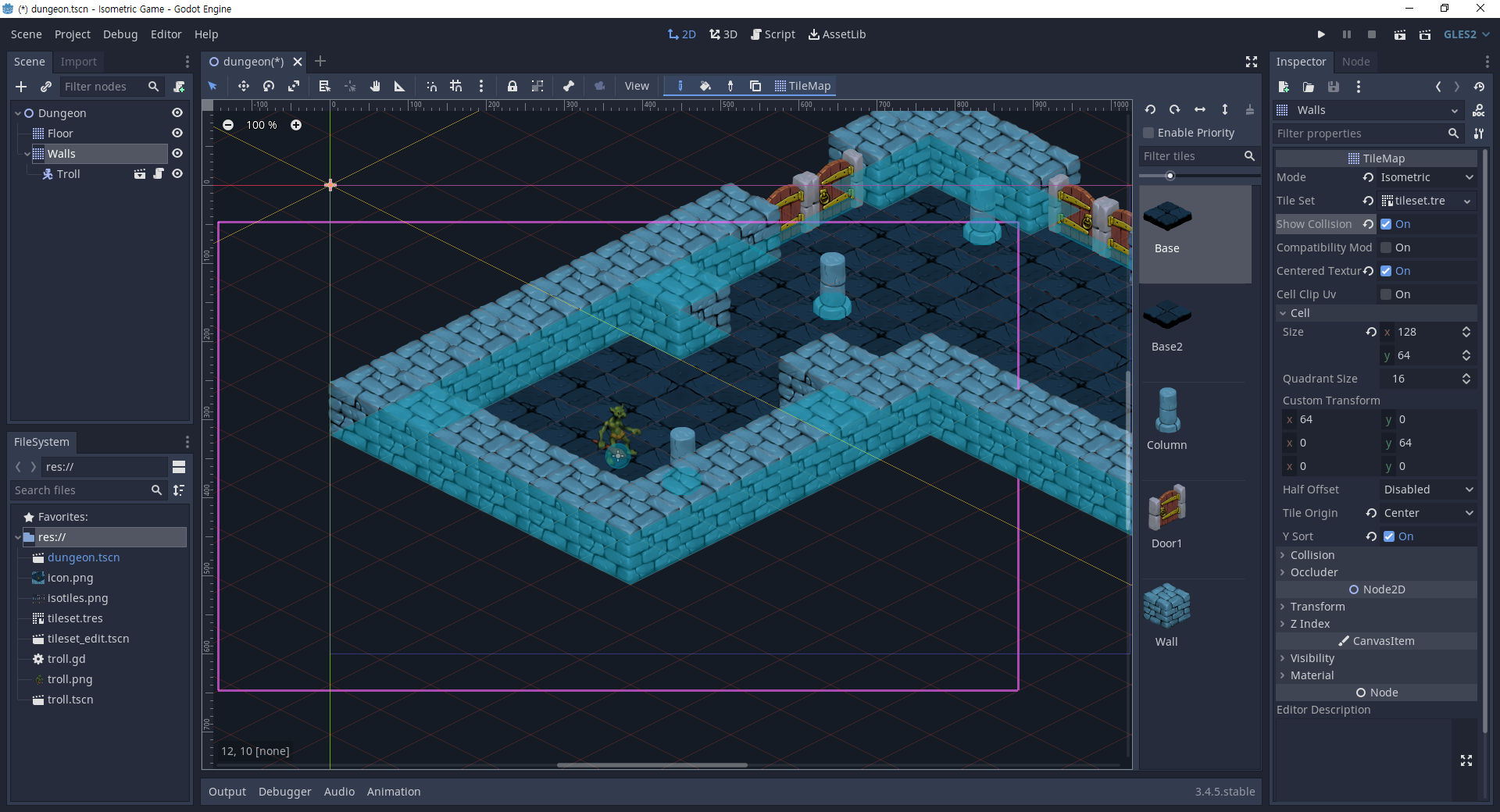1500x812 pixels.
Task: Instance a child scene with link icon
Action: (46, 87)
